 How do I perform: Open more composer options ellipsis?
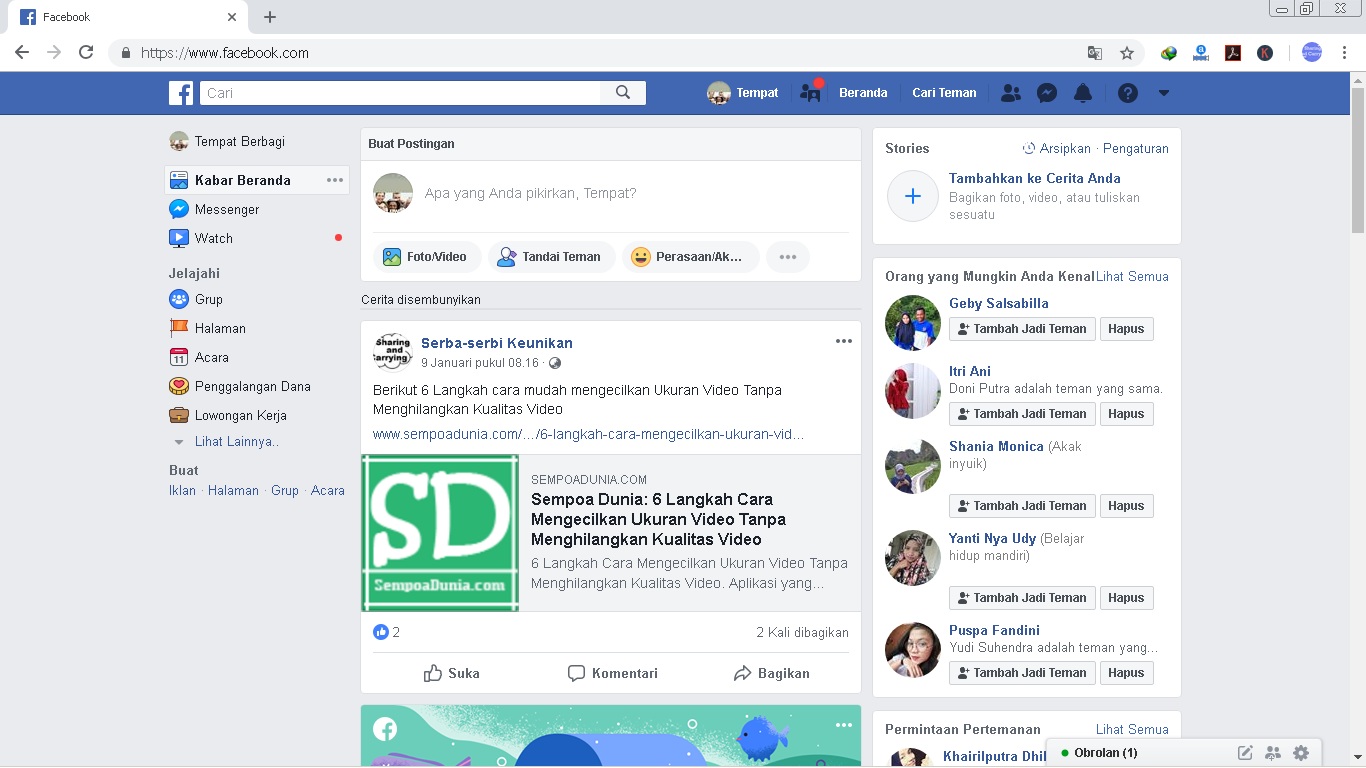coord(788,257)
